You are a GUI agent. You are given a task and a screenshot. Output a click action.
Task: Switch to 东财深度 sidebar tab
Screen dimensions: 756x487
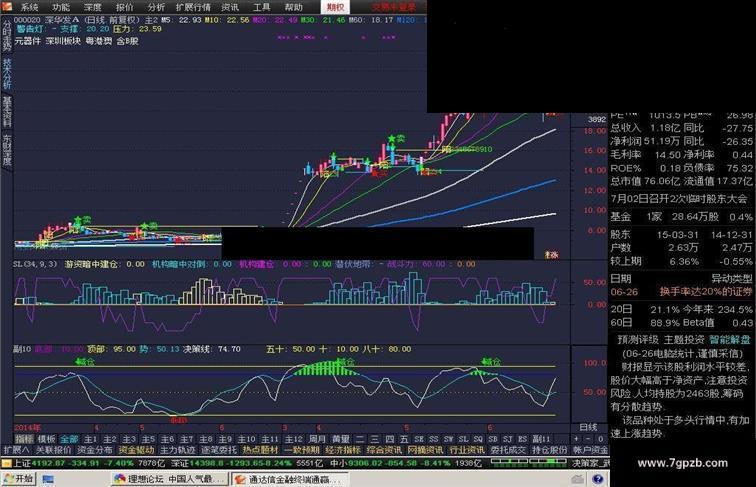(7, 149)
